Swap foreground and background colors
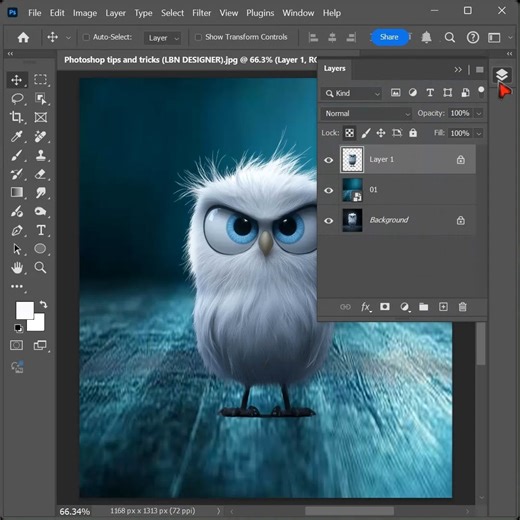Image resolution: width=520 pixels, height=520 pixels. click(x=43, y=304)
